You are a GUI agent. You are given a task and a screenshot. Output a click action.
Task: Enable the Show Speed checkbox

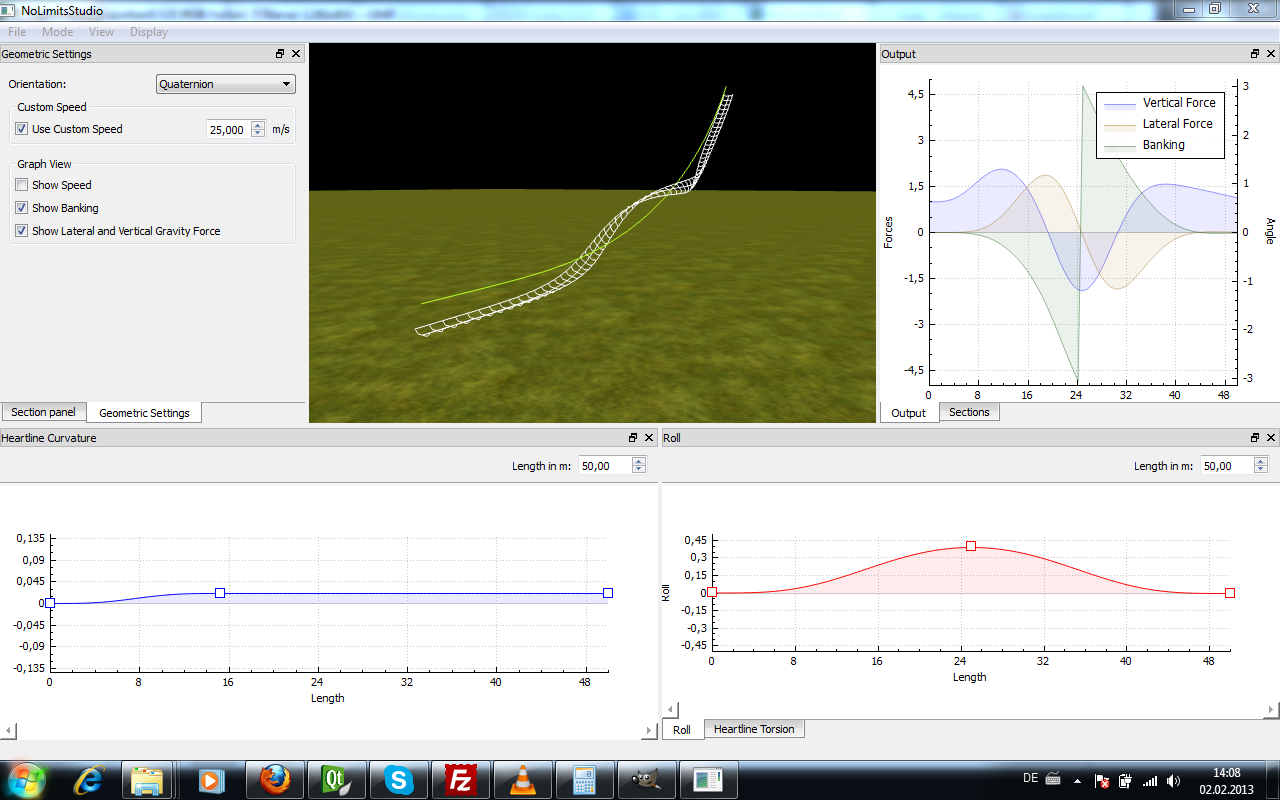(x=22, y=185)
